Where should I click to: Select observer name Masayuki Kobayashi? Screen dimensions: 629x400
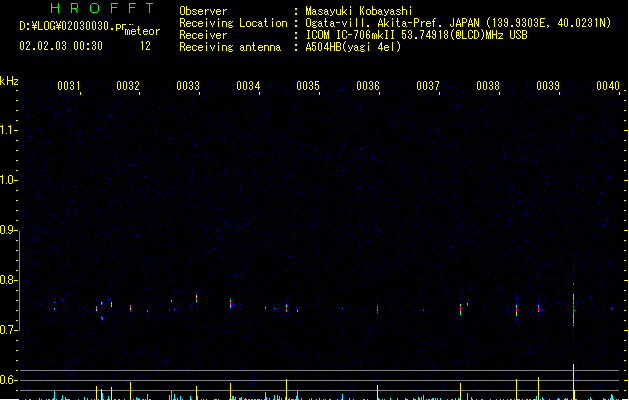tap(359, 11)
